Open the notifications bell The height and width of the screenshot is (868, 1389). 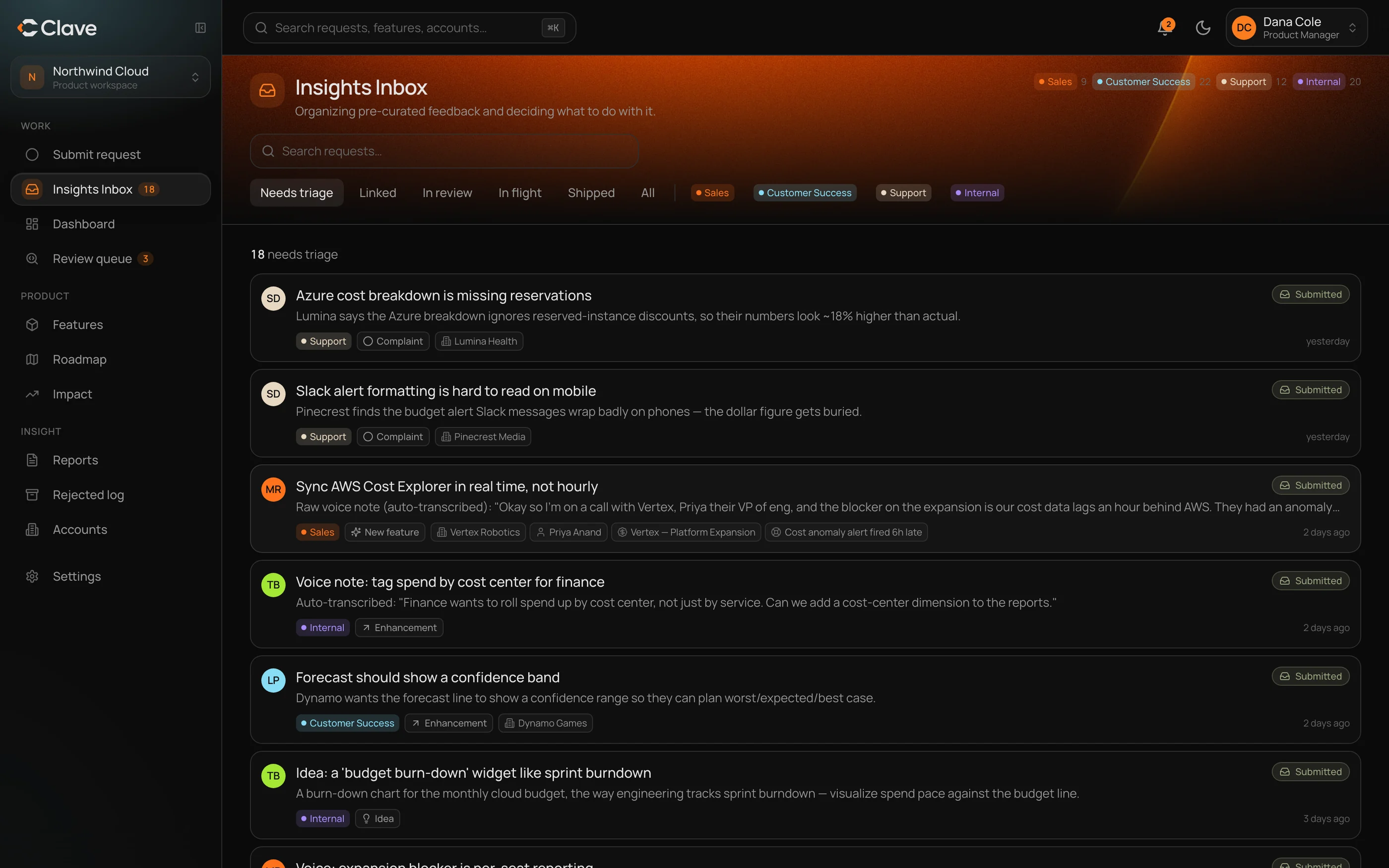point(1165,28)
